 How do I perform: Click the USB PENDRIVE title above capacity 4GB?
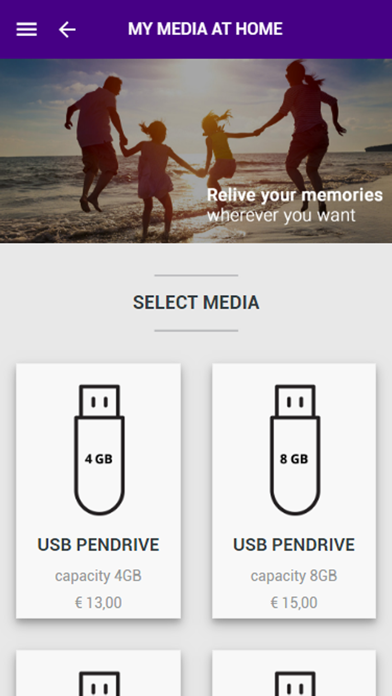[x=98, y=545]
